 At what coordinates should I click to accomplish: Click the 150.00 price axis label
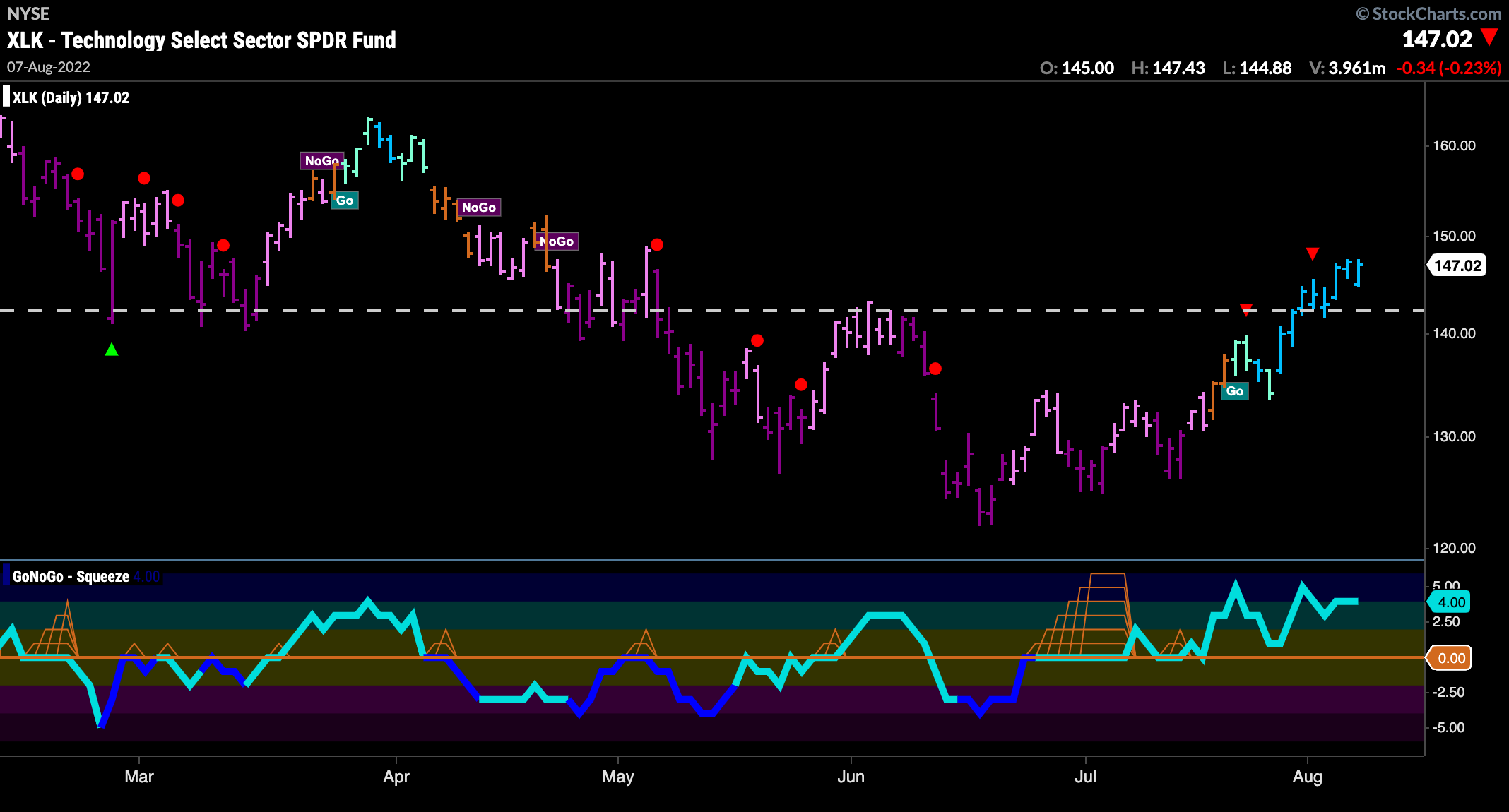point(1454,236)
